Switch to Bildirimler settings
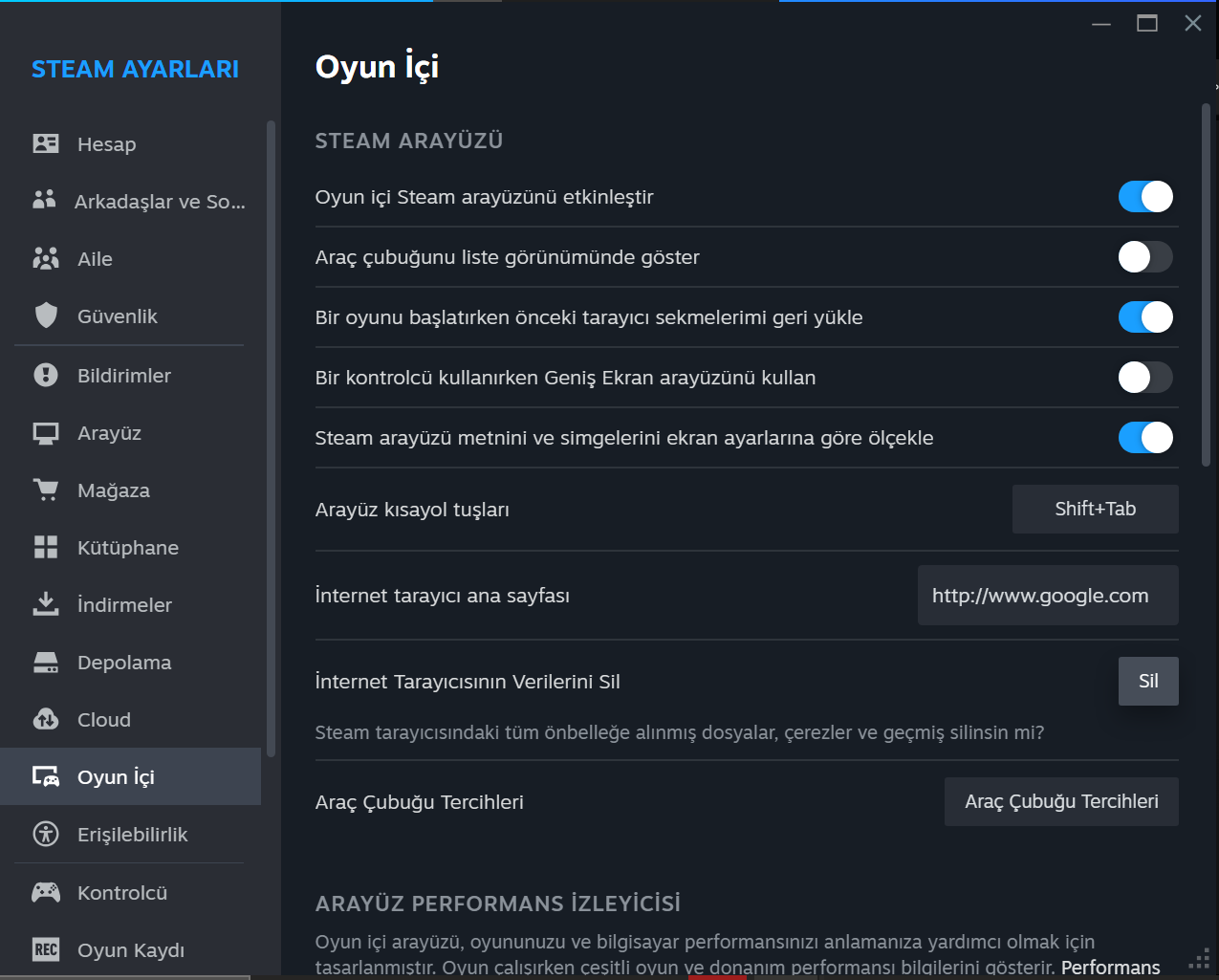 (130, 376)
